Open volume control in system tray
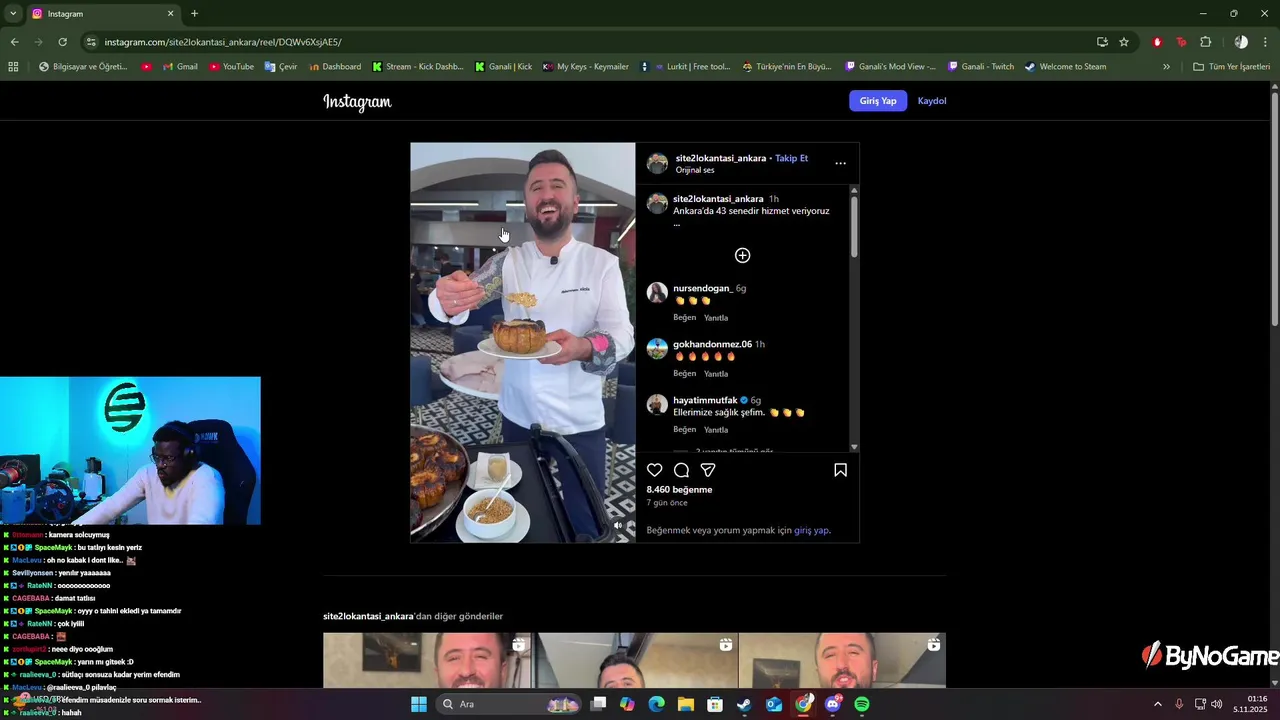The height and width of the screenshot is (720, 1280). click(x=1217, y=704)
